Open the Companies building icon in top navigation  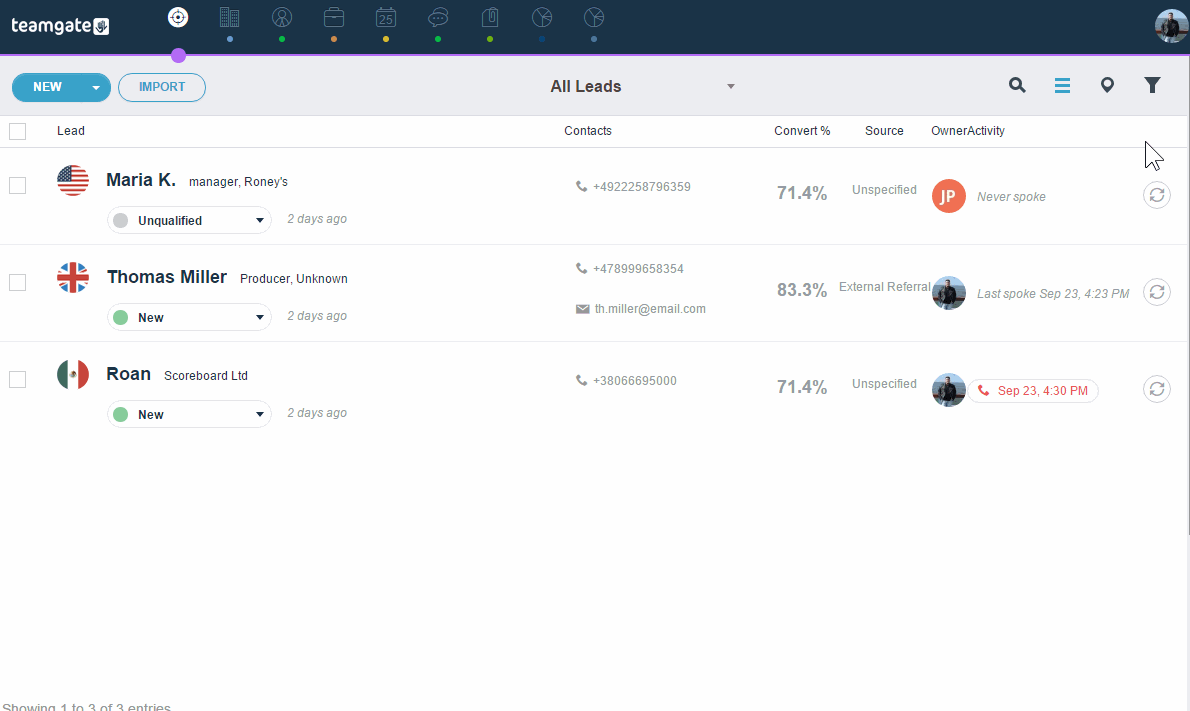click(x=229, y=17)
